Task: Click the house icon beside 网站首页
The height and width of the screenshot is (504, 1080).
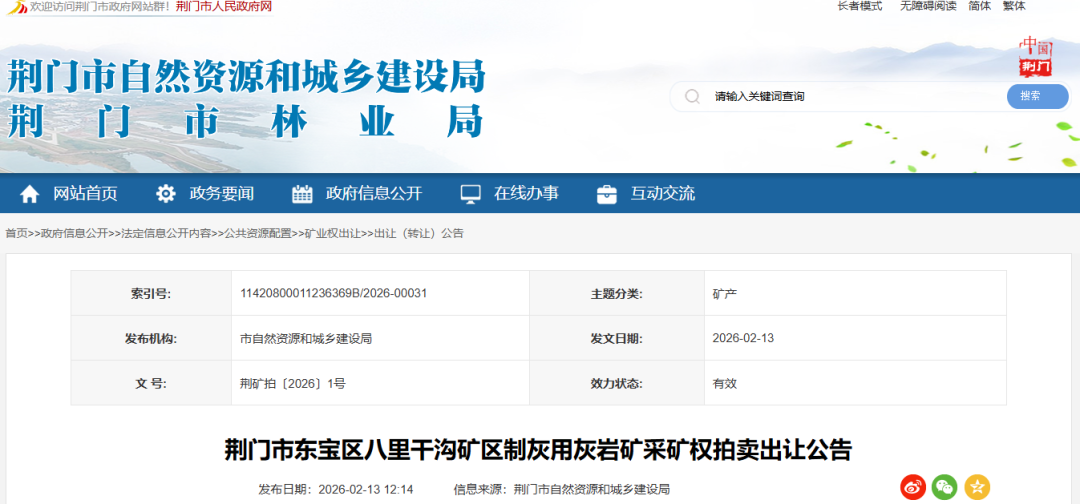Action: coord(30,193)
